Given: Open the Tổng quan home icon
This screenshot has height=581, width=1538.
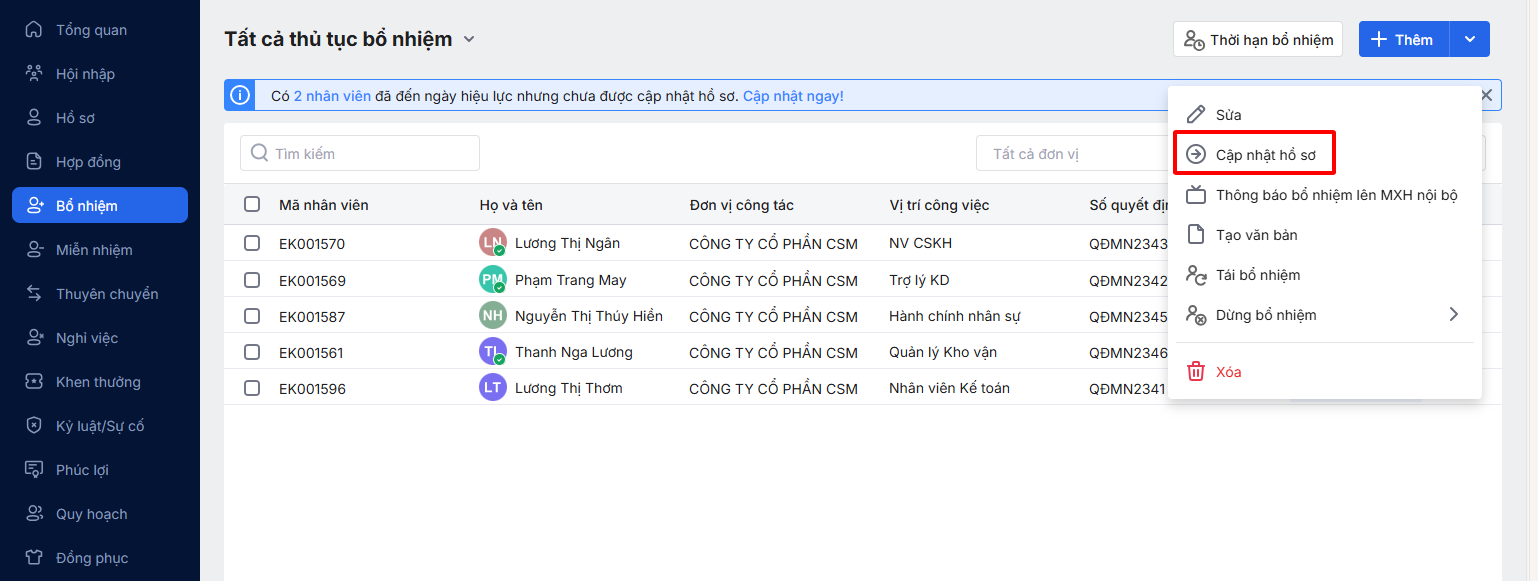Looking at the screenshot, I should (35, 30).
